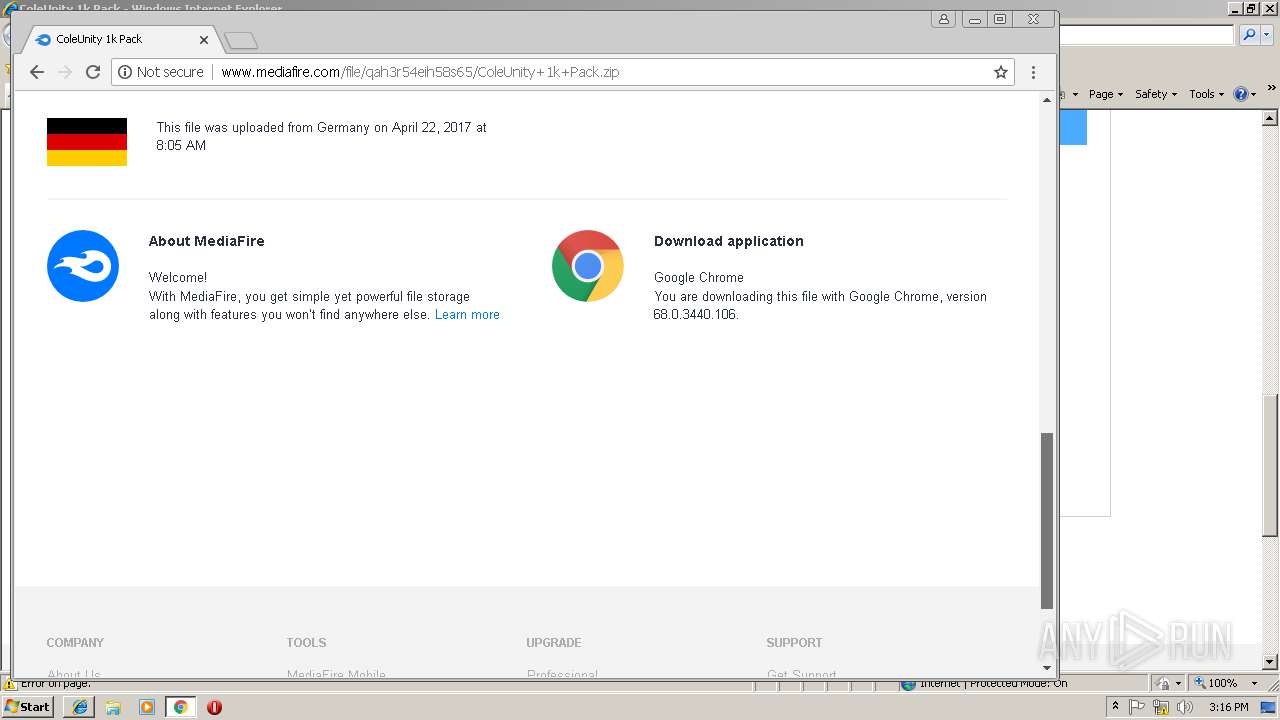Click the Chrome forward arrow
This screenshot has width=1280, height=720.
[x=65, y=72]
